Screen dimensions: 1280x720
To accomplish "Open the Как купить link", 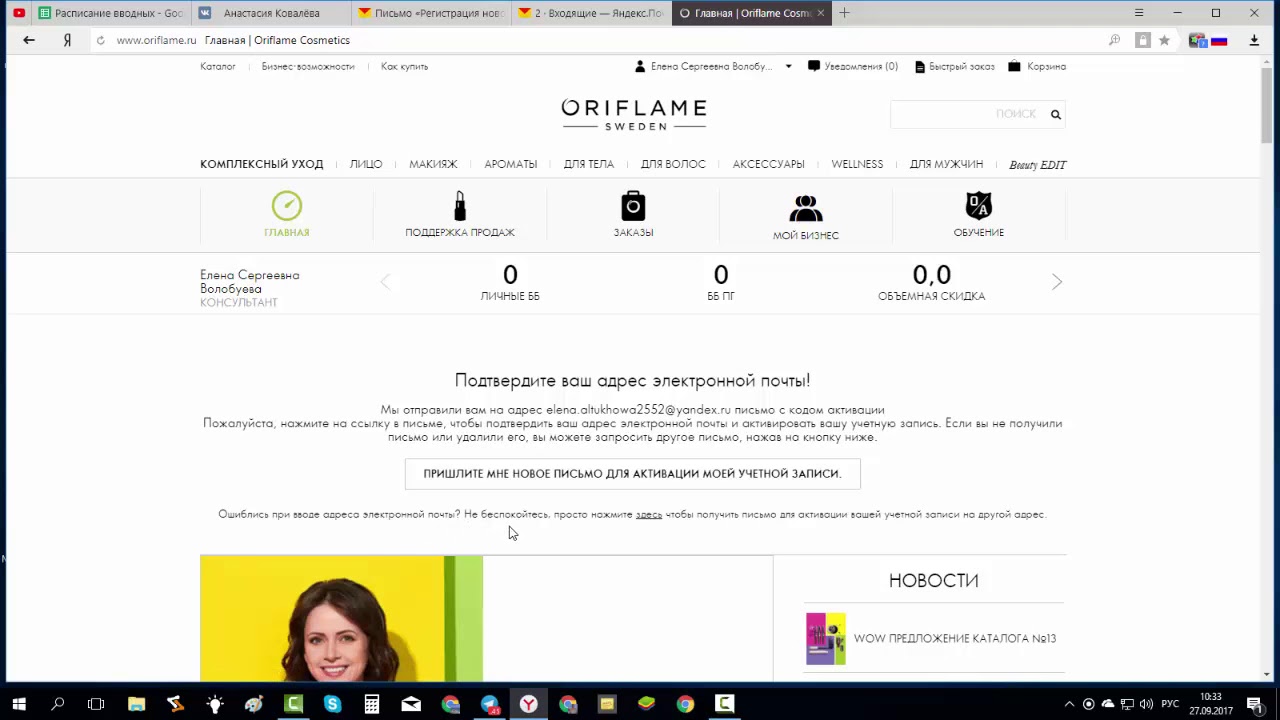I will [404, 66].
